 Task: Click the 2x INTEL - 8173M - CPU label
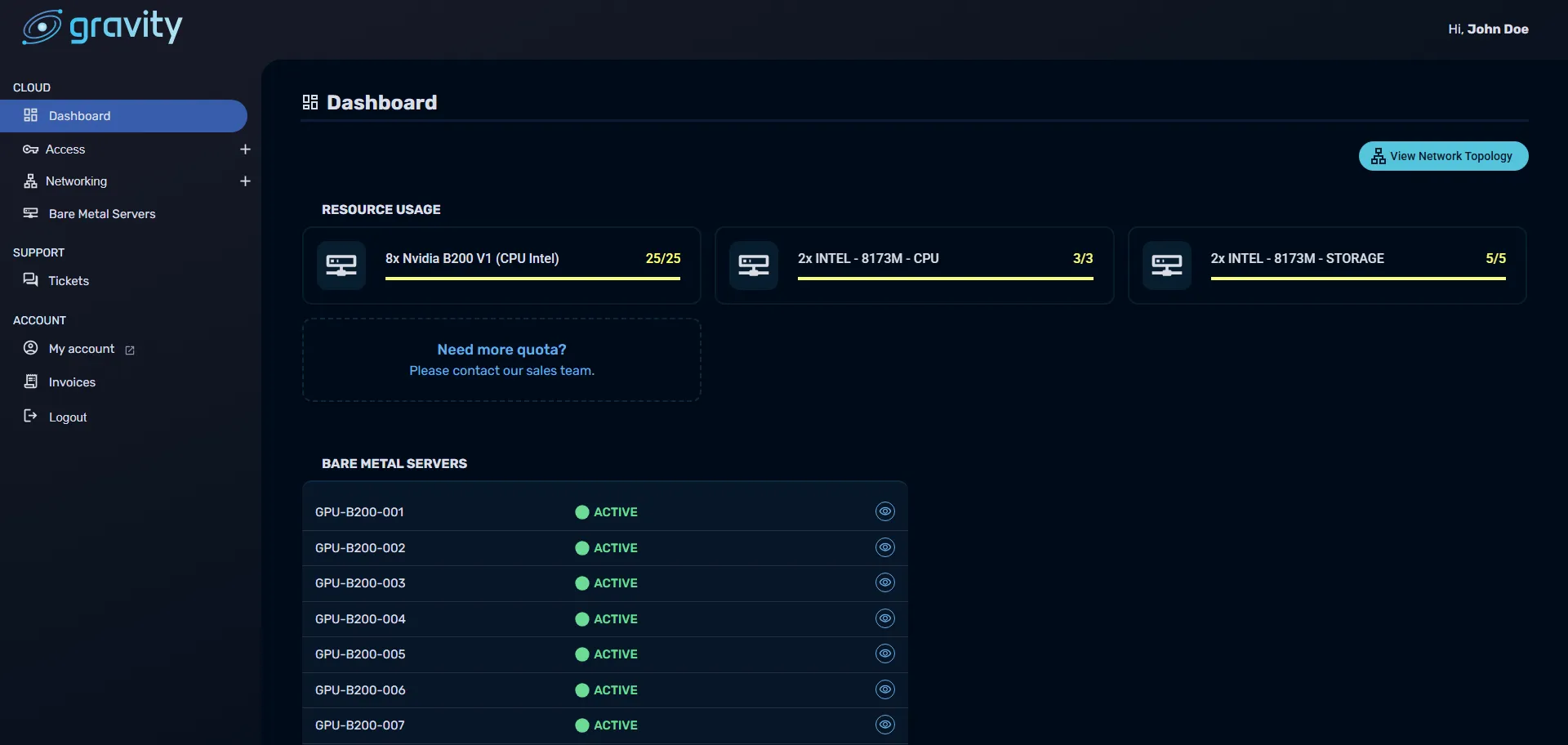[x=868, y=259]
